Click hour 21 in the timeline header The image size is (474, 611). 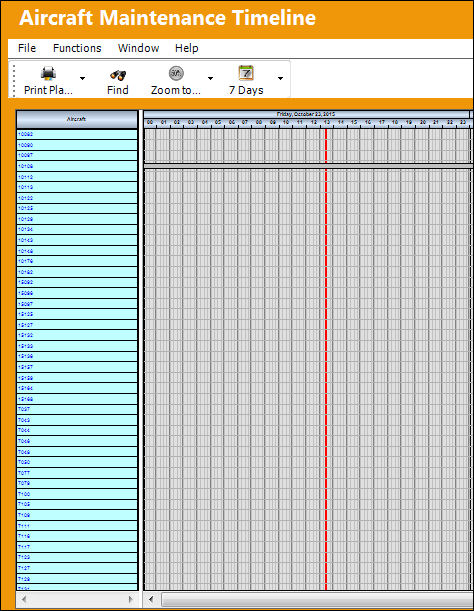pyautogui.click(x=436, y=122)
